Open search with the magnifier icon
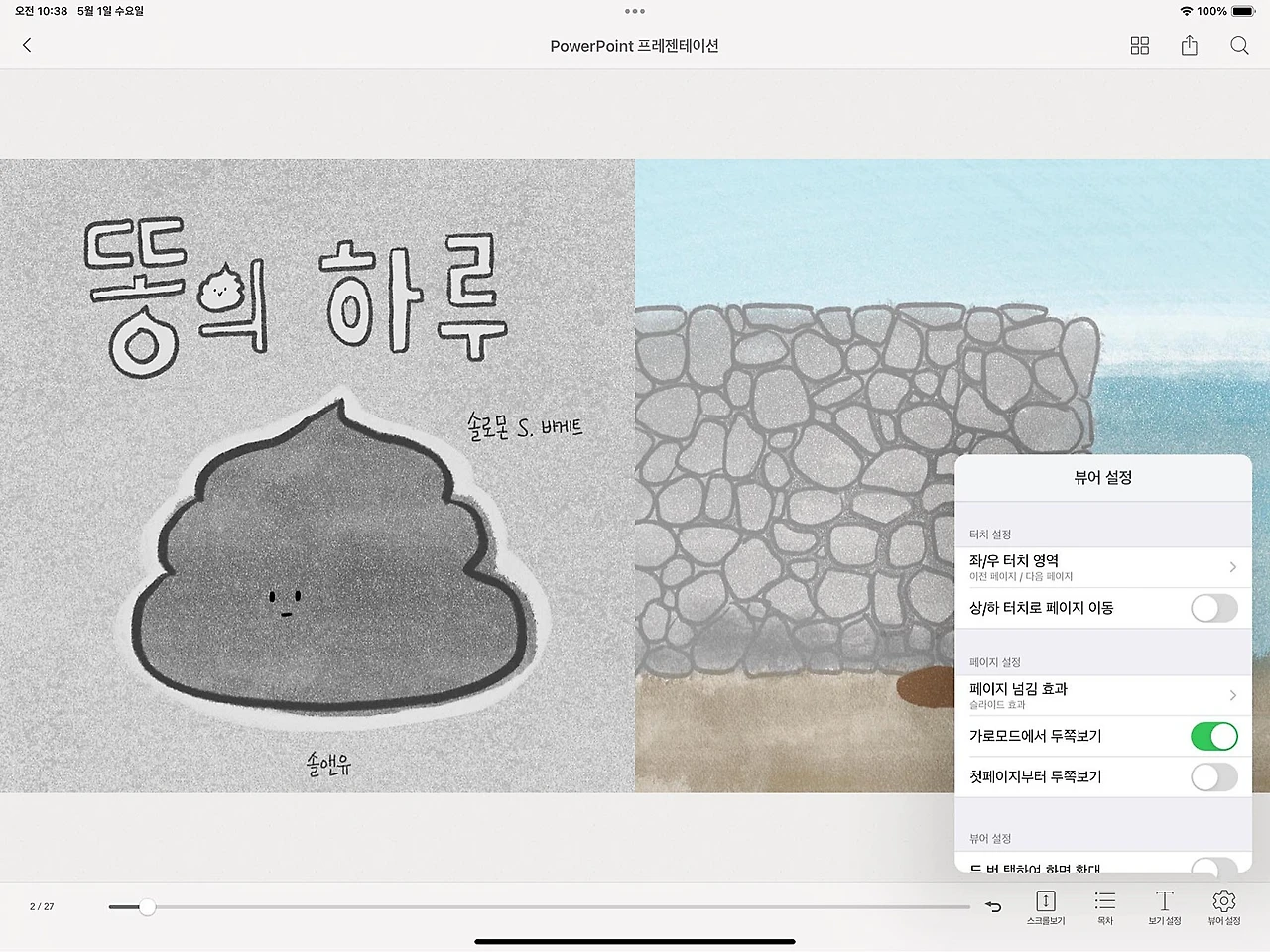Image resolution: width=1270 pixels, height=952 pixels. pyautogui.click(x=1239, y=46)
